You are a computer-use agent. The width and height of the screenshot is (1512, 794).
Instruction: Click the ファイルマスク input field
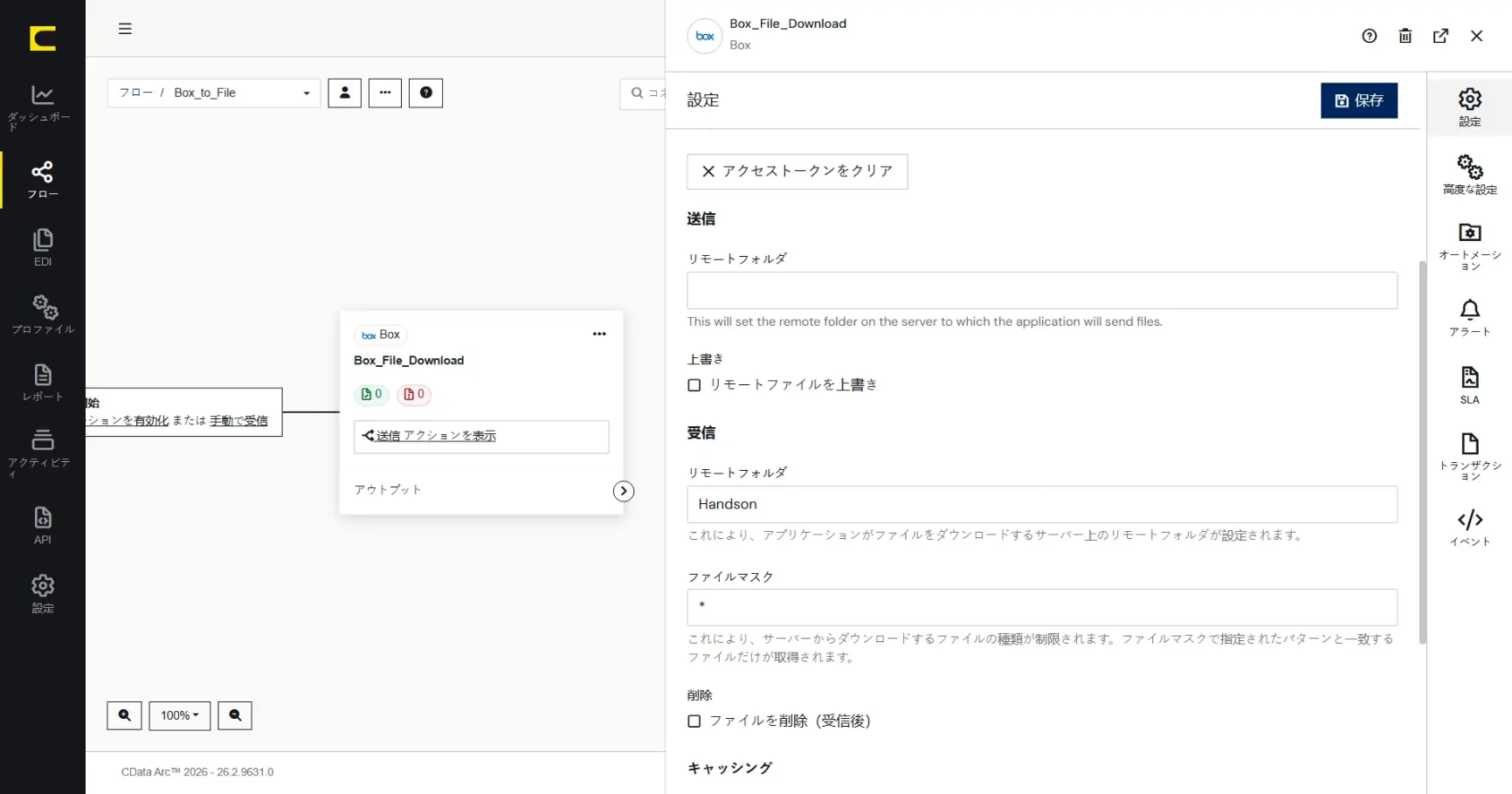pyautogui.click(x=1041, y=607)
